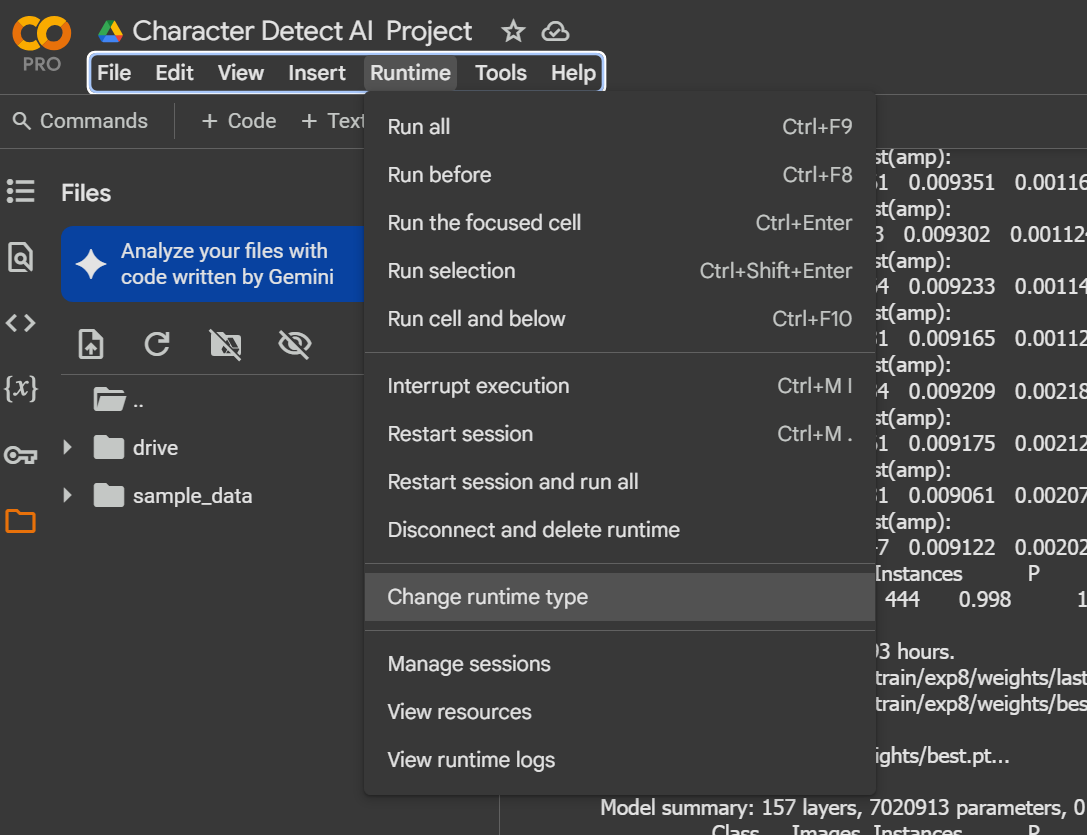The width and height of the screenshot is (1087, 835).
Task: Open the variables {x} sidebar icon
Action: [x=21, y=388]
